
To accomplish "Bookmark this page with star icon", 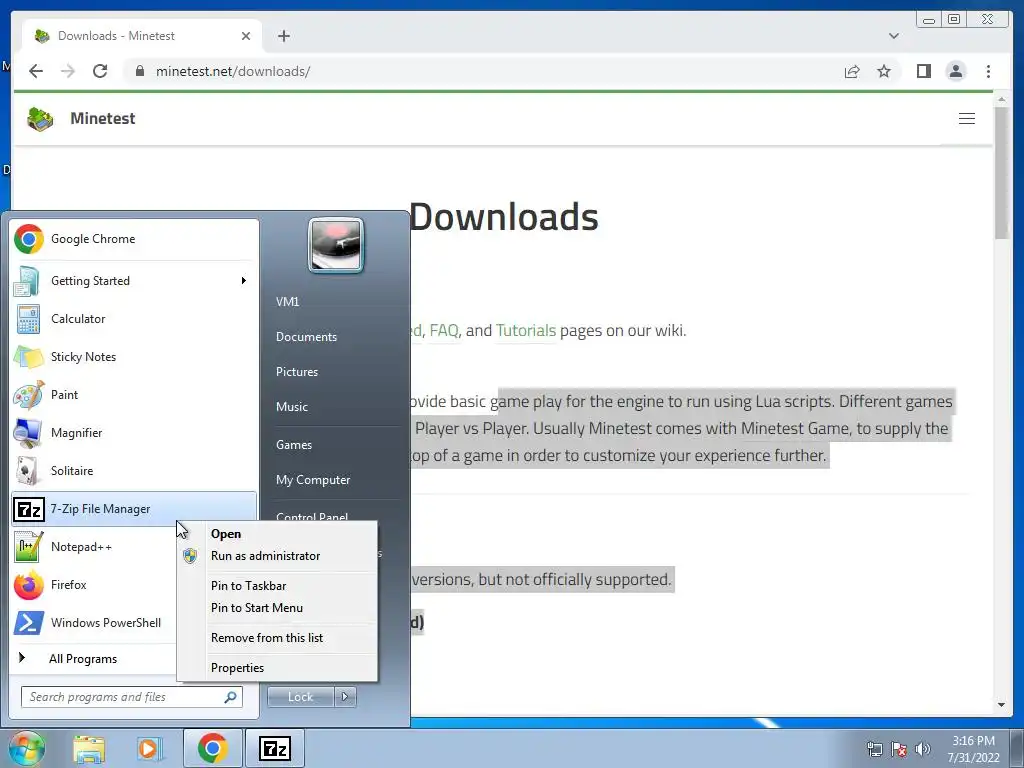I will (x=884, y=71).
